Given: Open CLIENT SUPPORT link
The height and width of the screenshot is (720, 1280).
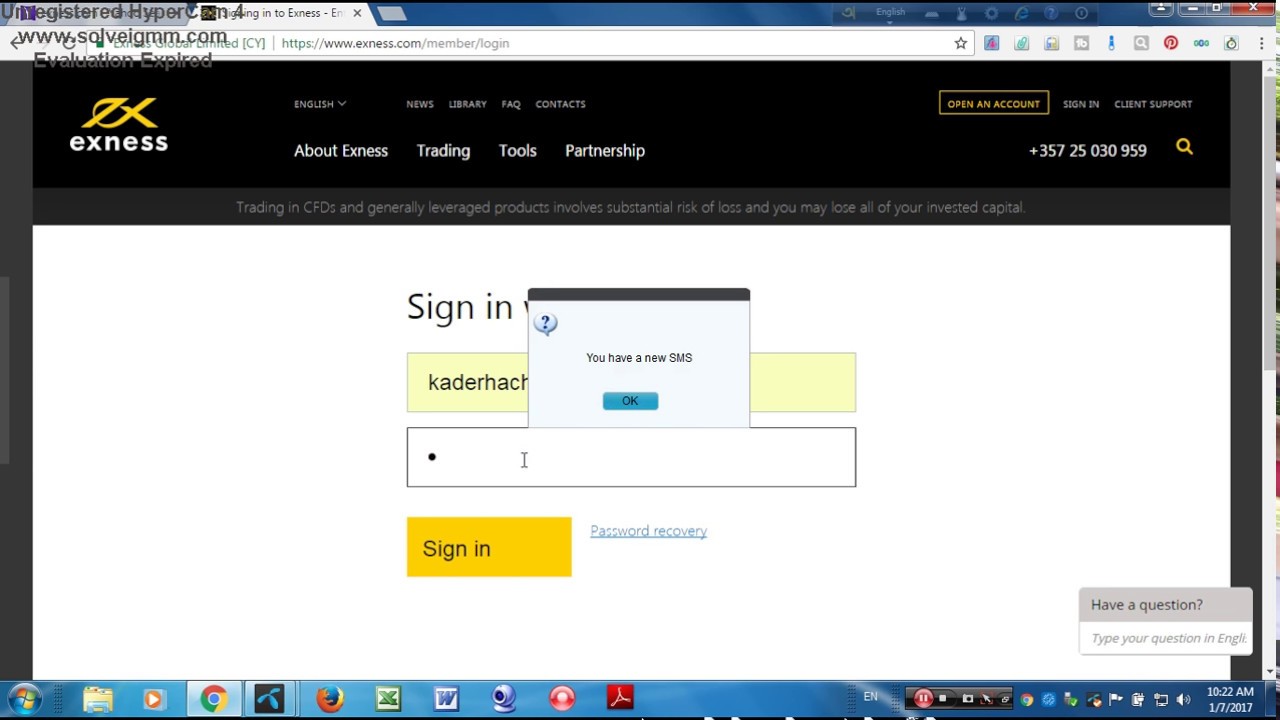Looking at the screenshot, I should pos(1153,104).
